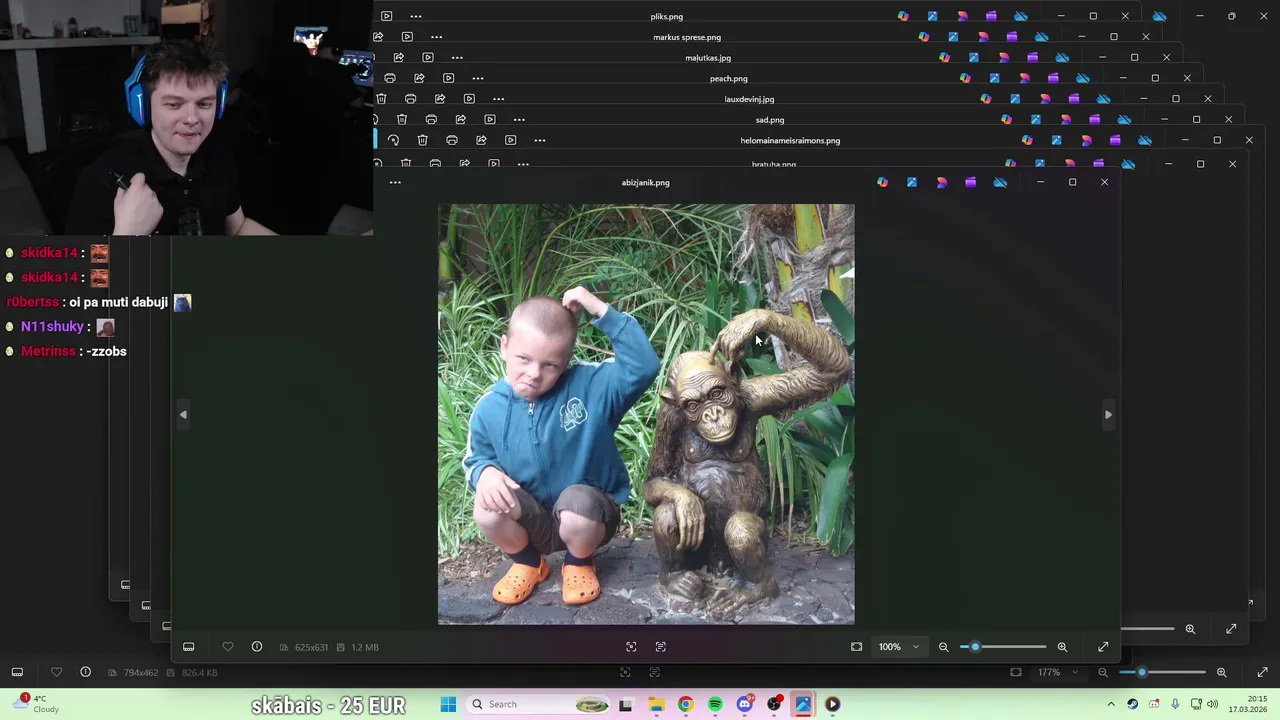1280x720 pixels.
Task: Open weather widget showing Cloudy
Action: [36, 704]
